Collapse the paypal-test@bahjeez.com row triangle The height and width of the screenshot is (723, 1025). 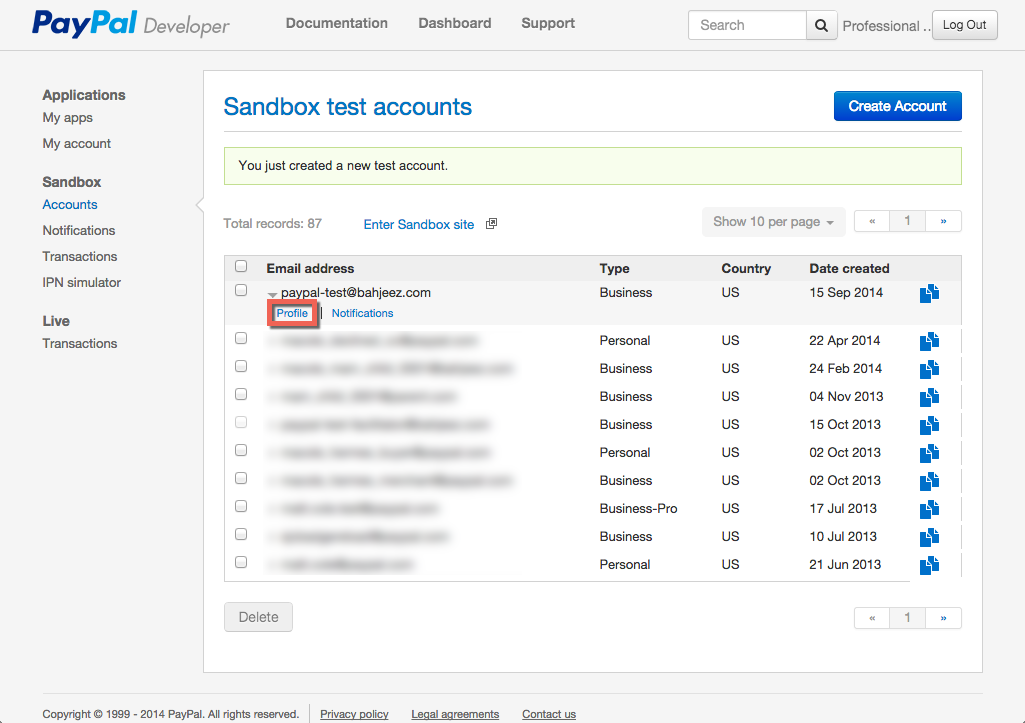pos(273,295)
